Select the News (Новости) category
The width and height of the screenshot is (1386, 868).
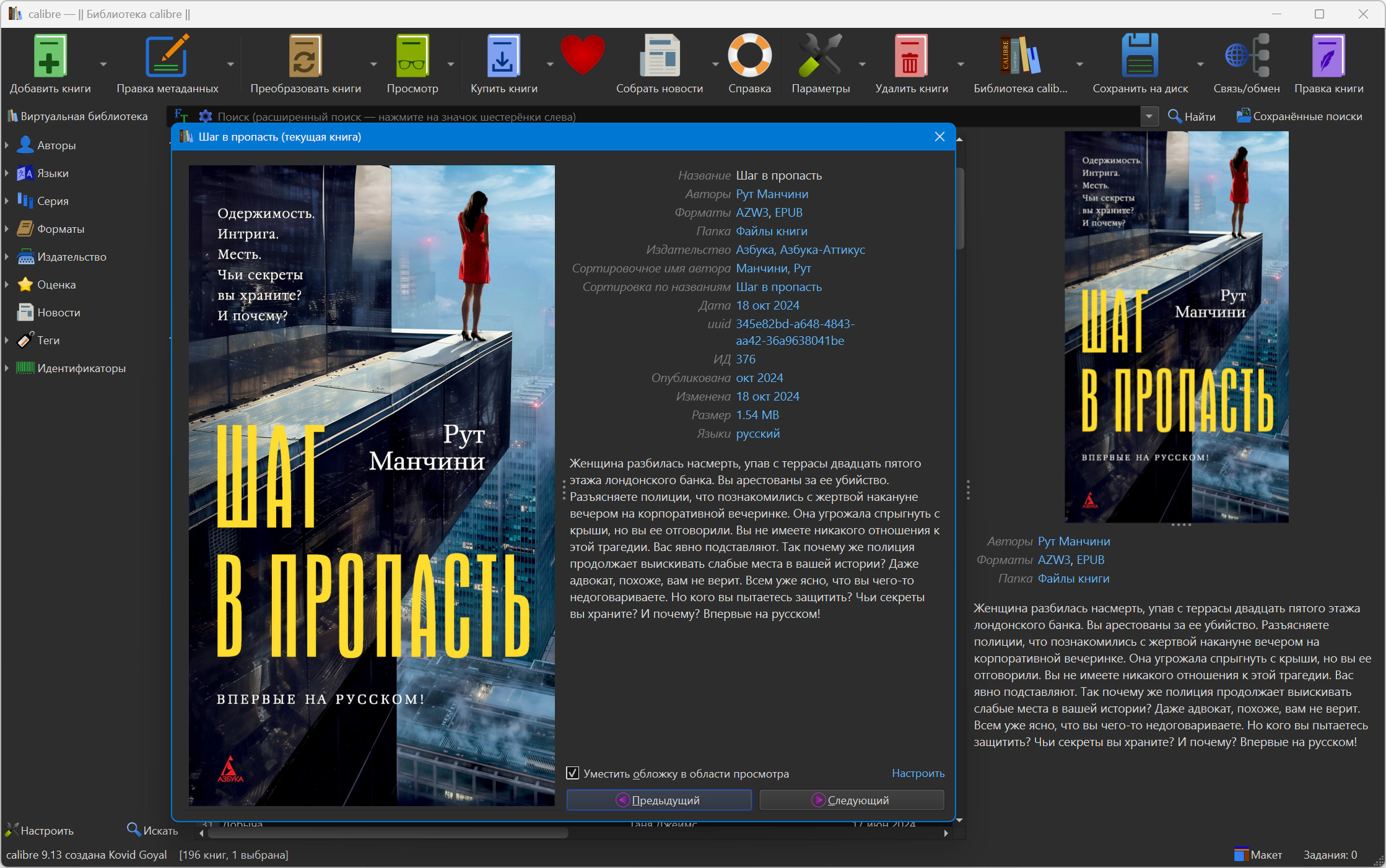(48, 312)
